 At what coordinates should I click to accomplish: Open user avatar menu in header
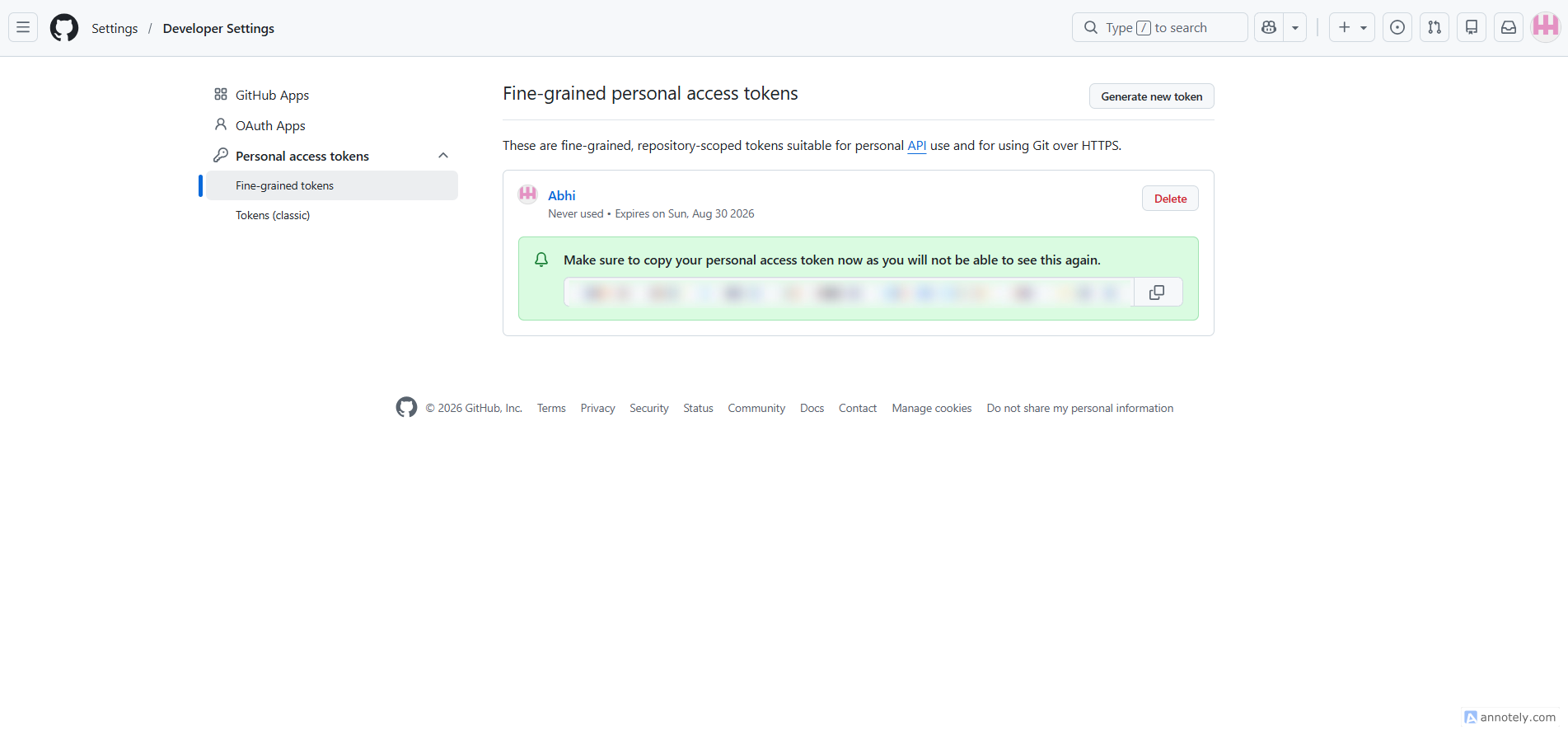(1546, 27)
